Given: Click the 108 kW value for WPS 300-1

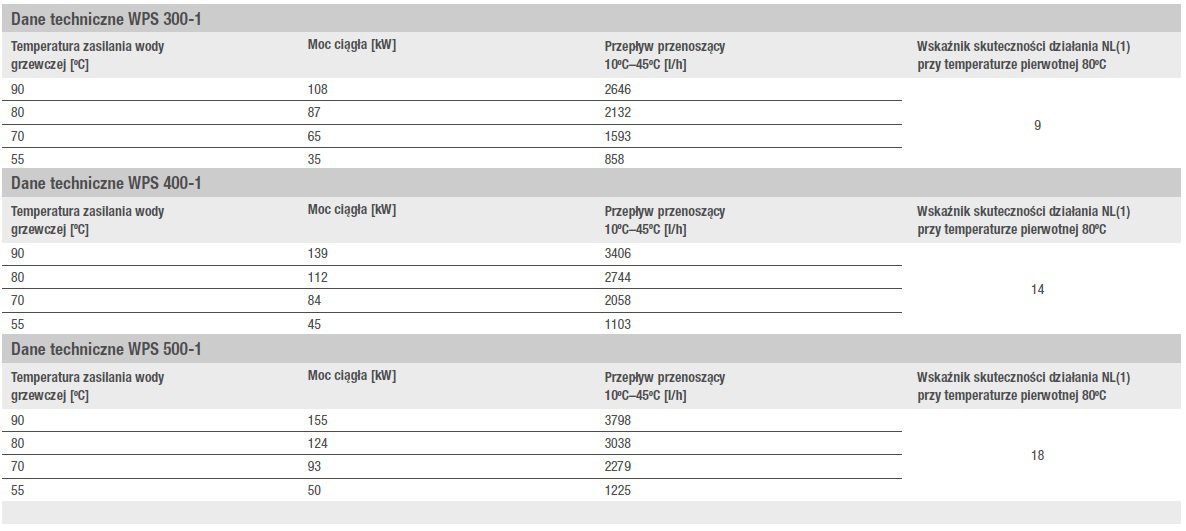Looking at the screenshot, I should [x=318, y=89].
